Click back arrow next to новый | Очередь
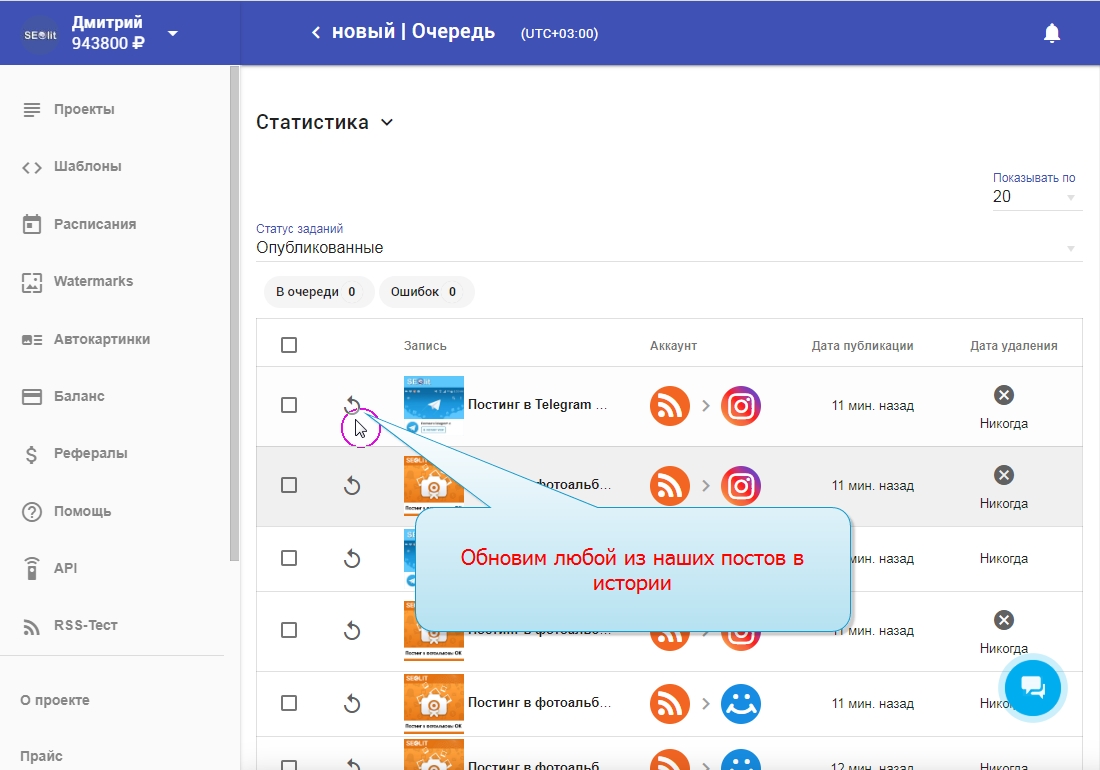Image resolution: width=1100 pixels, height=770 pixels. point(316,33)
